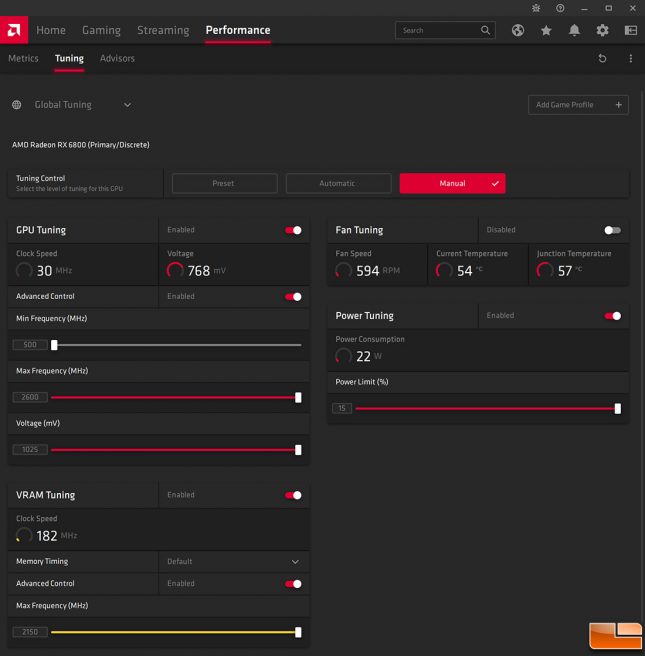This screenshot has width=645, height=656.
Task: Click the GPU Min Frequency slider handle
Action: [54, 345]
